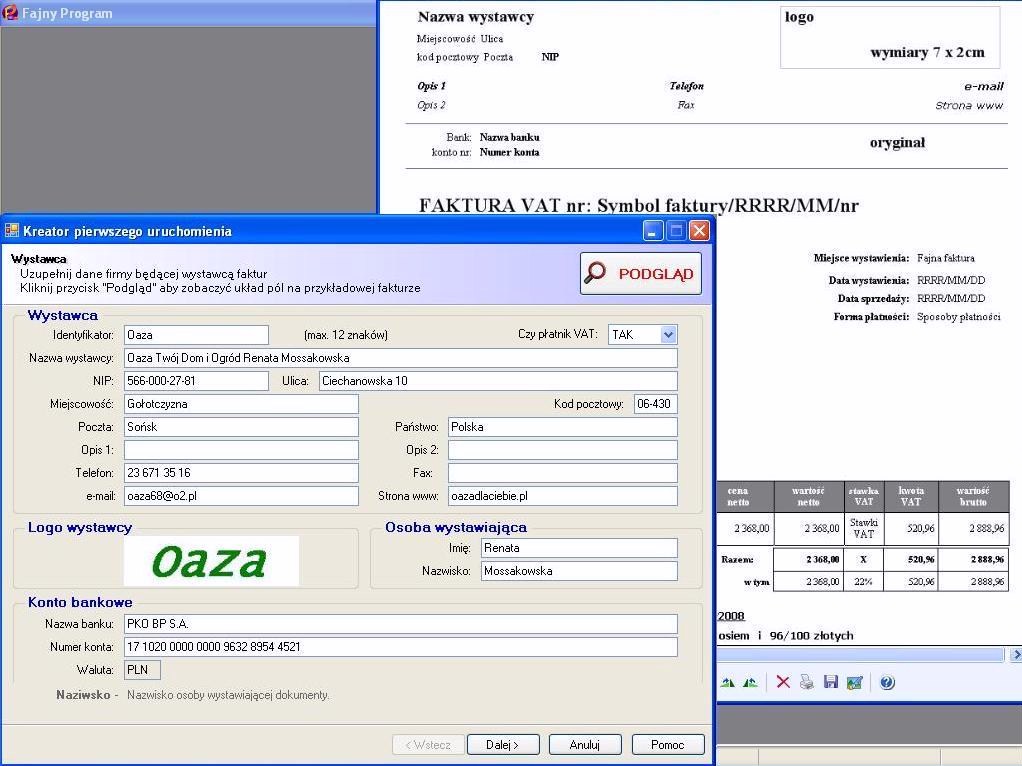Open help via blue question mark icon
Image resolution: width=1022 pixels, height=766 pixels.
[887, 682]
